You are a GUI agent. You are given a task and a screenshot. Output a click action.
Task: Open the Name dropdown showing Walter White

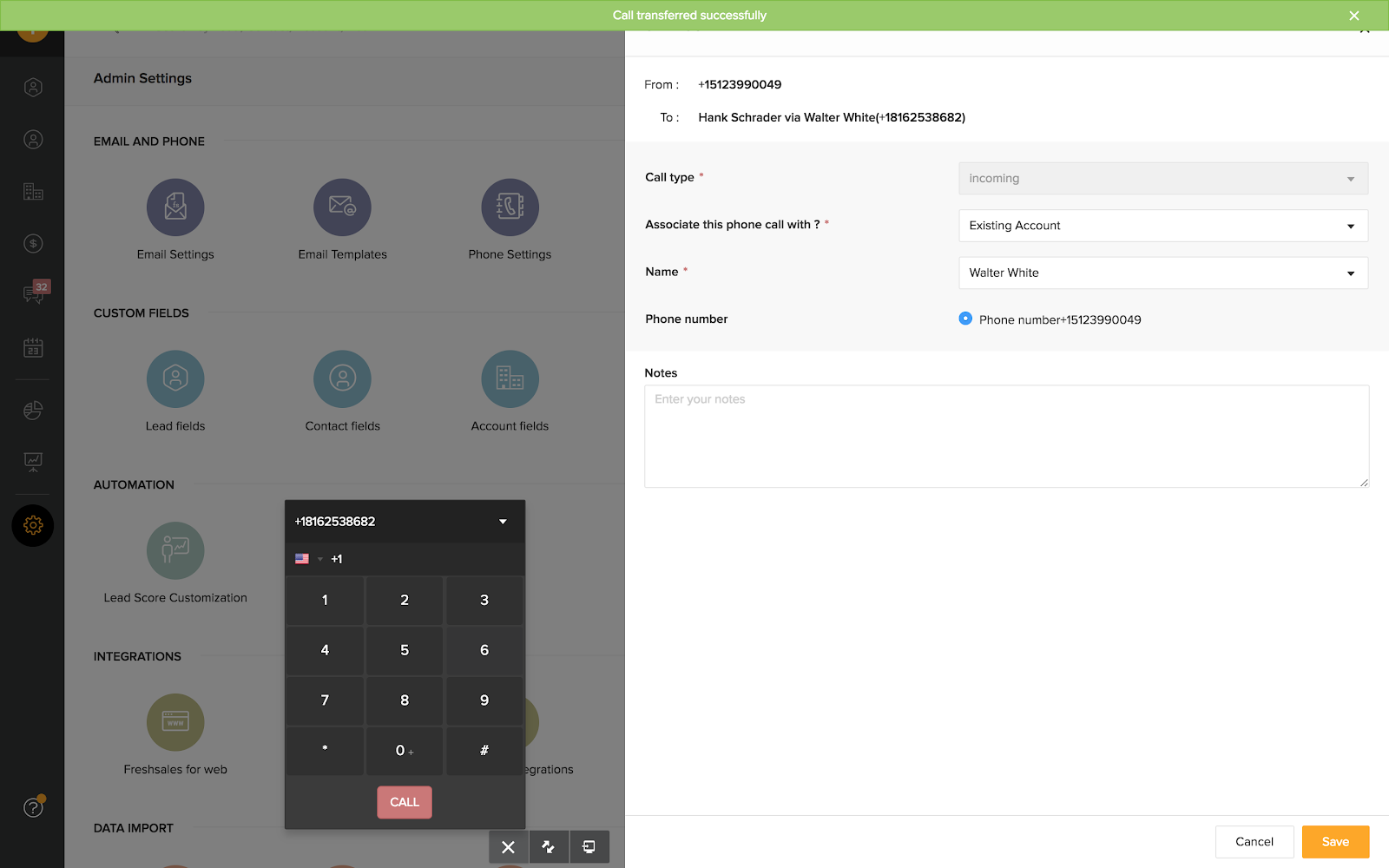(1163, 273)
